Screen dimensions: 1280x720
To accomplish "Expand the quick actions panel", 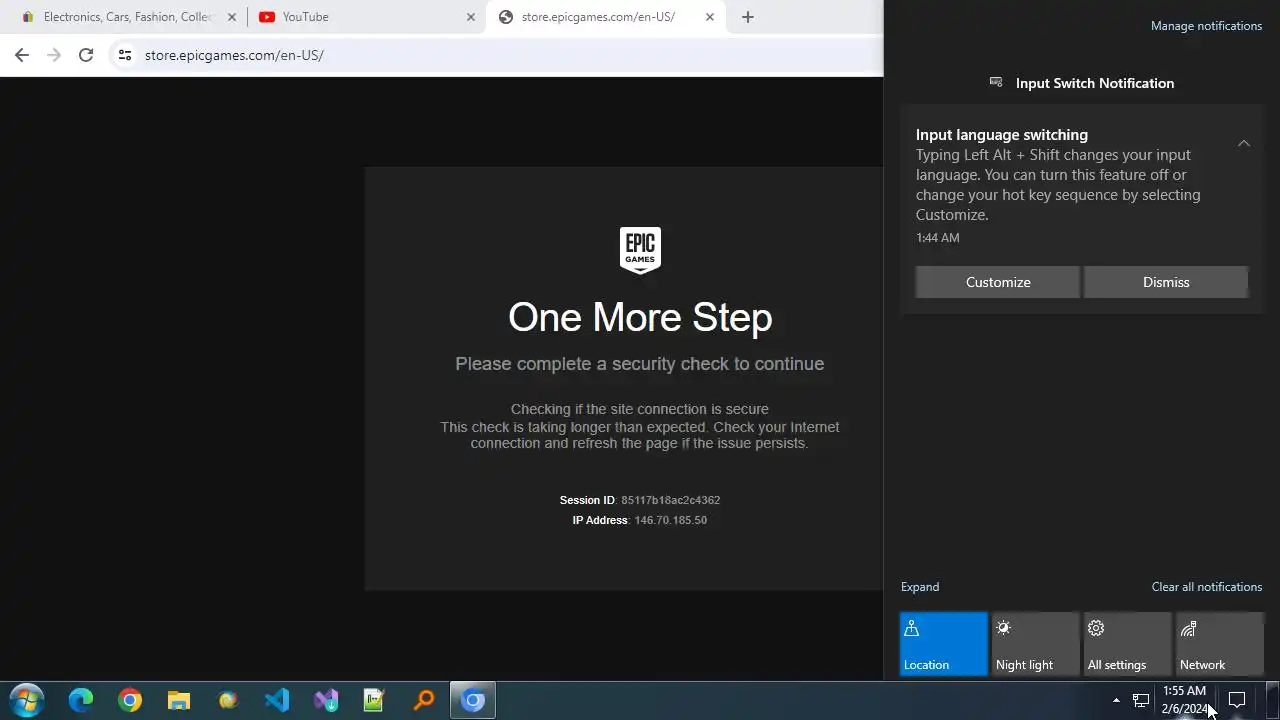I will click(x=919, y=587).
